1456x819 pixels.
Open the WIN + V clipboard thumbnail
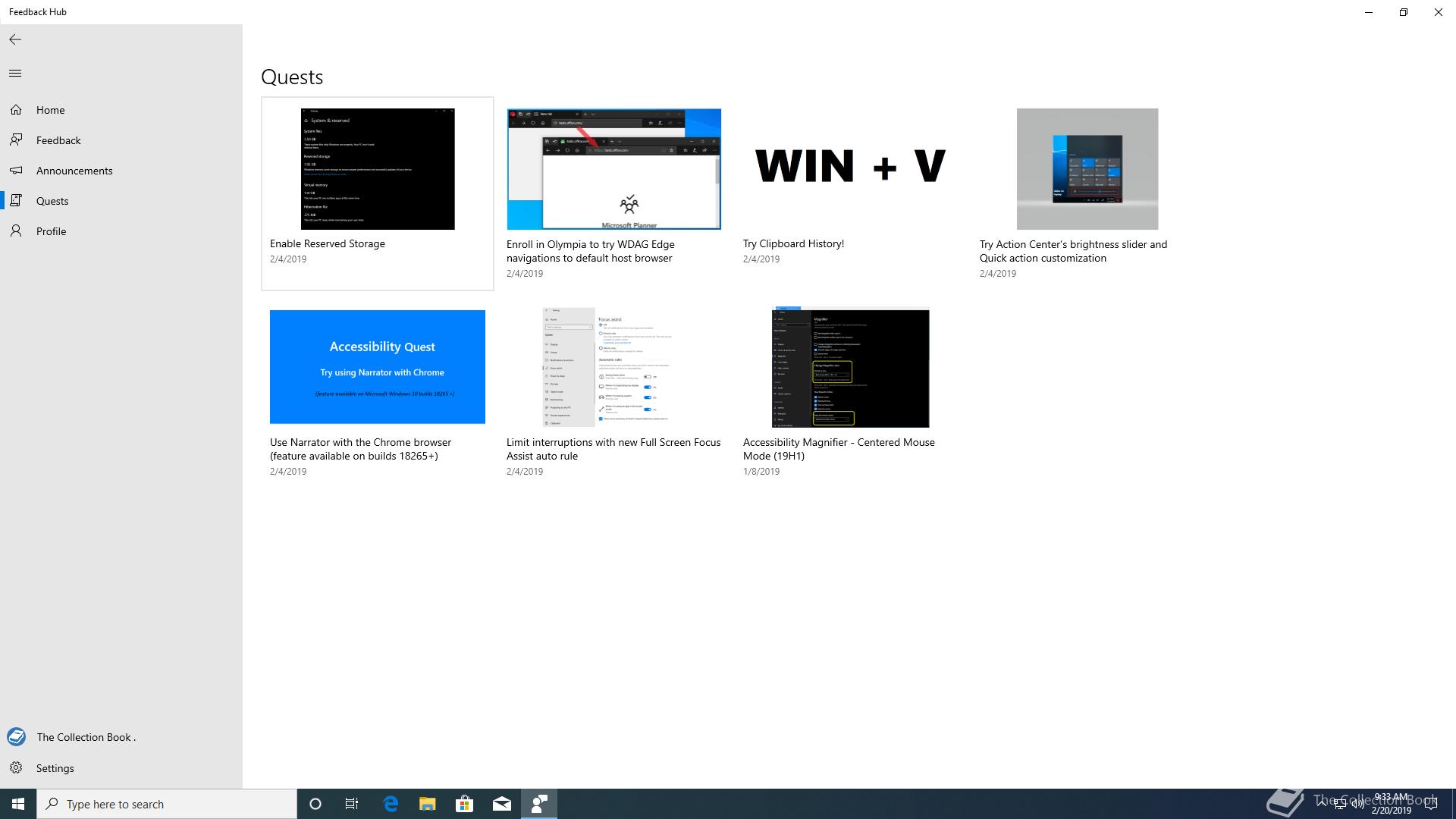pos(851,166)
